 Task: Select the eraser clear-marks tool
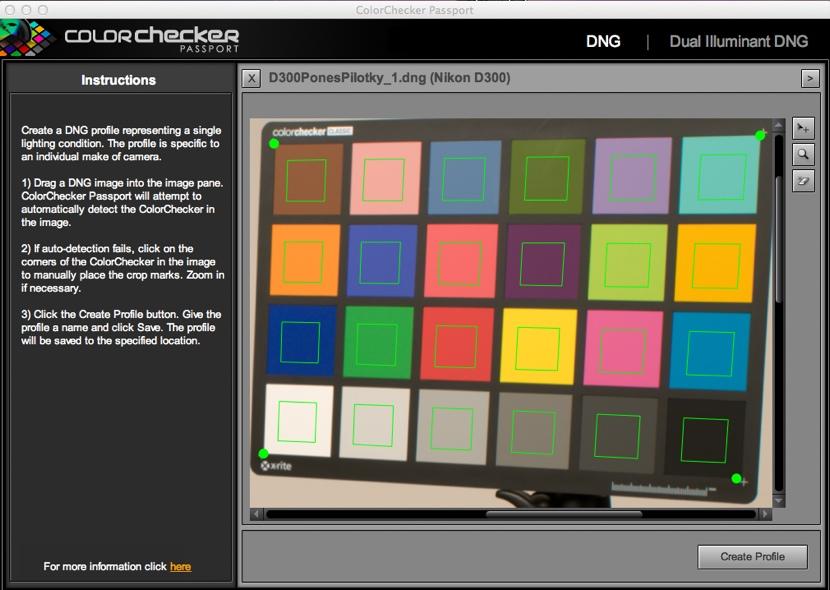[803, 180]
